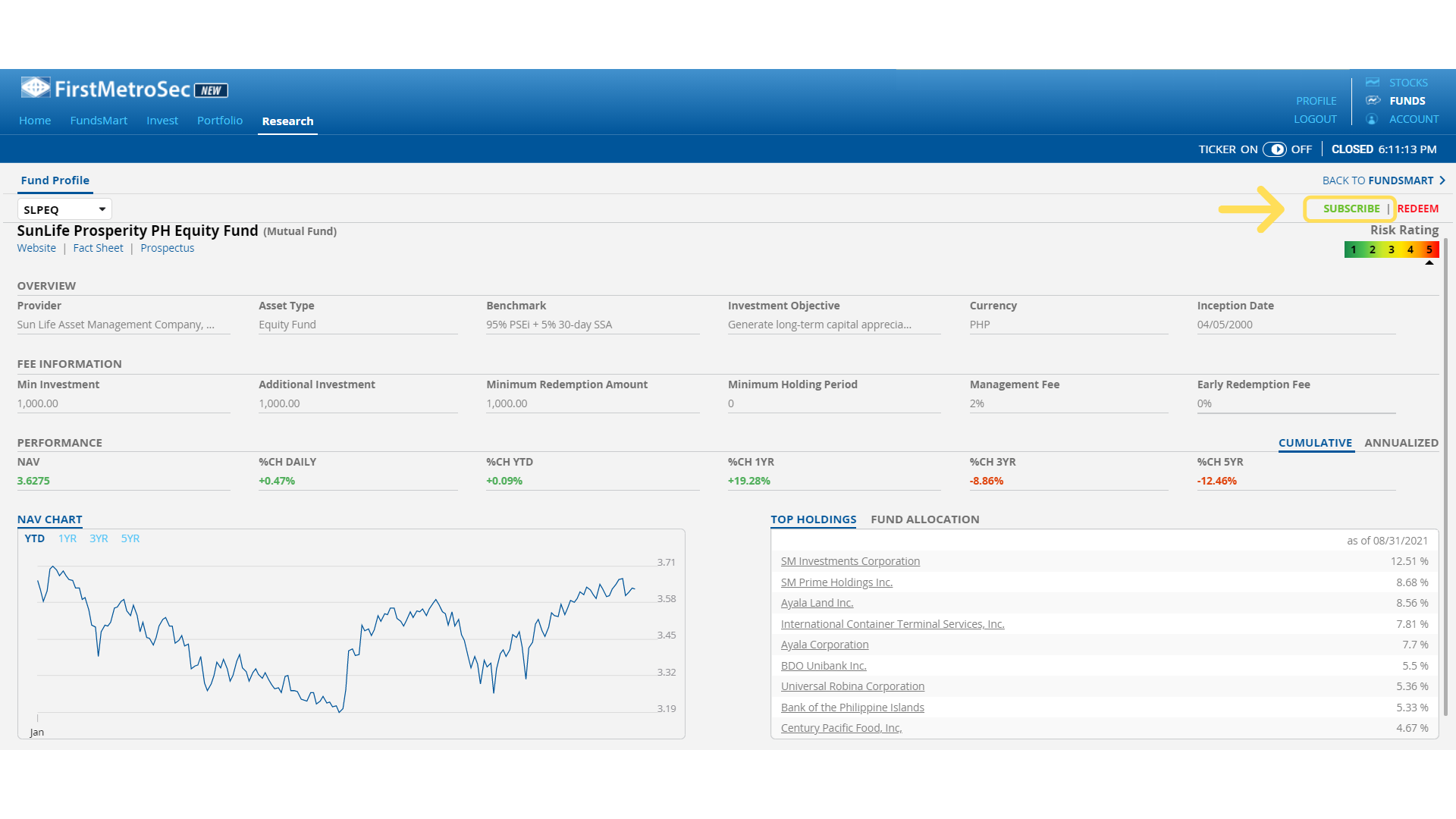Open the FUND ALLOCATION tab
Image resolution: width=1456 pixels, height=819 pixels.
coord(924,519)
